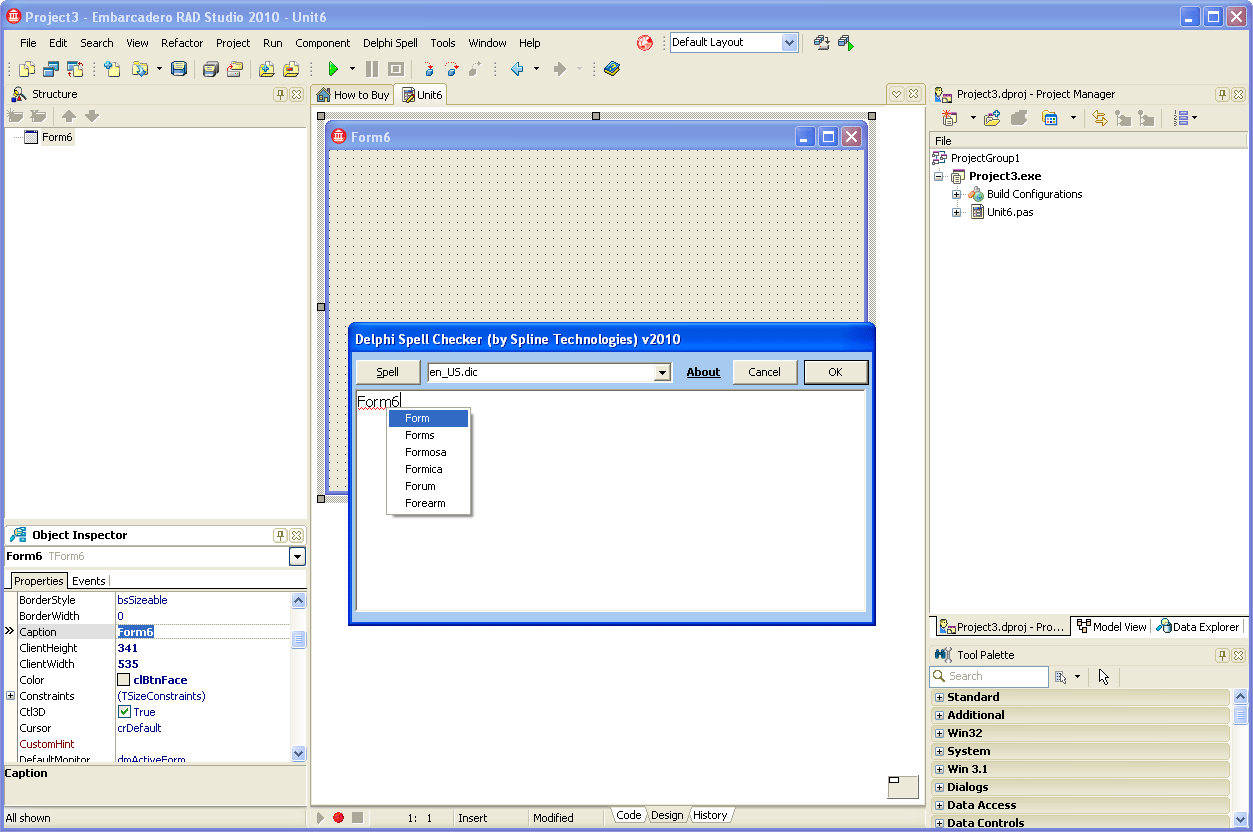Switch to the How to Buy tab
Viewport: 1253px width, 832px height.
(x=353, y=95)
